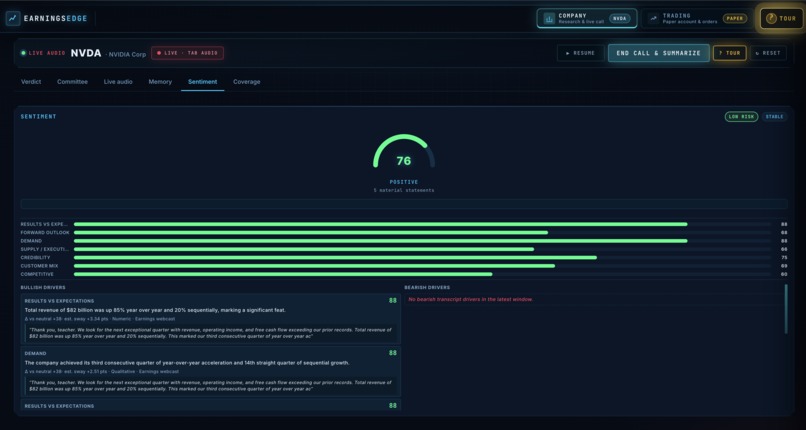Screen dimensions: 806x430
Task: Click the Low Risk badge
Action: pyautogui.click(x=741, y=117)
